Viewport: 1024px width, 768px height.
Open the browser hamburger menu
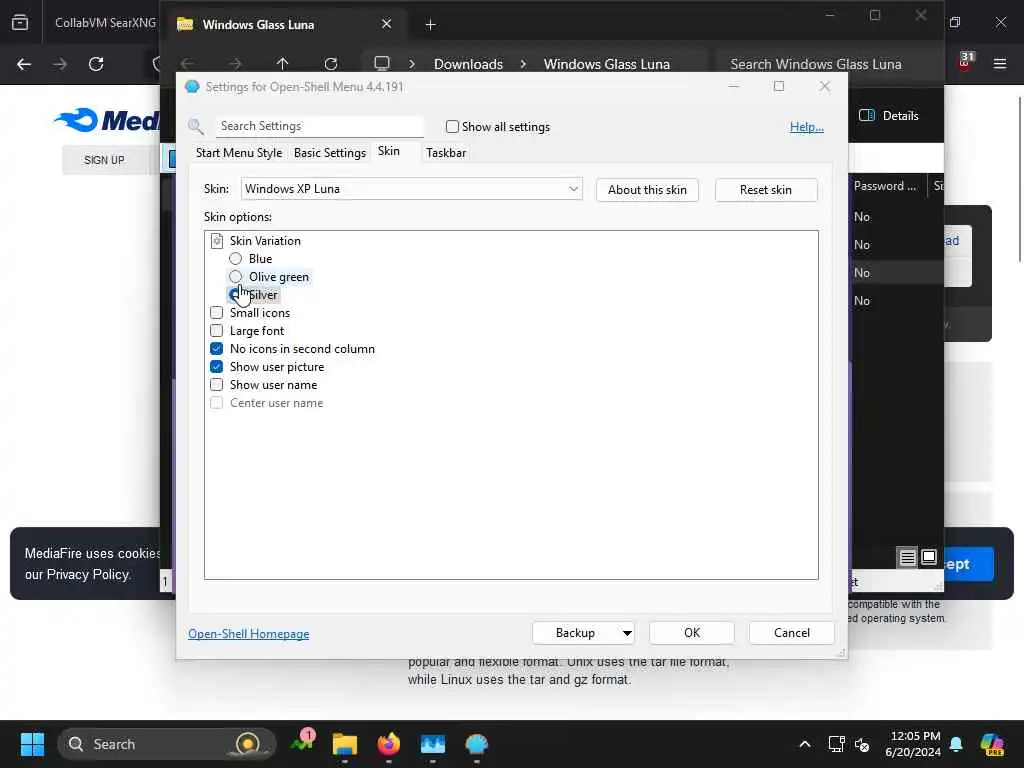tap(1000, 64)
